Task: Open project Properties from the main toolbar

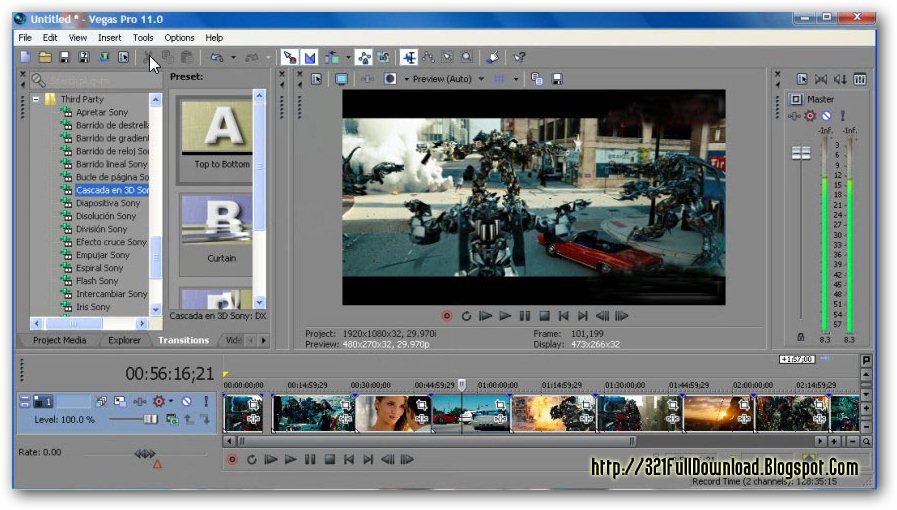Action: click(x=123, y=57)
